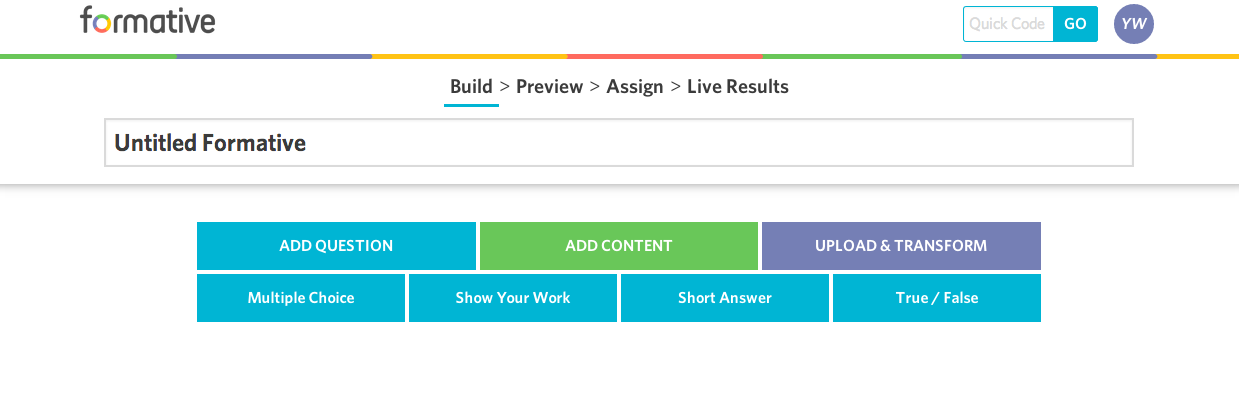Add a Multiple Choice question
Viewport: 1239px width, 407px height.
[301, 298]
